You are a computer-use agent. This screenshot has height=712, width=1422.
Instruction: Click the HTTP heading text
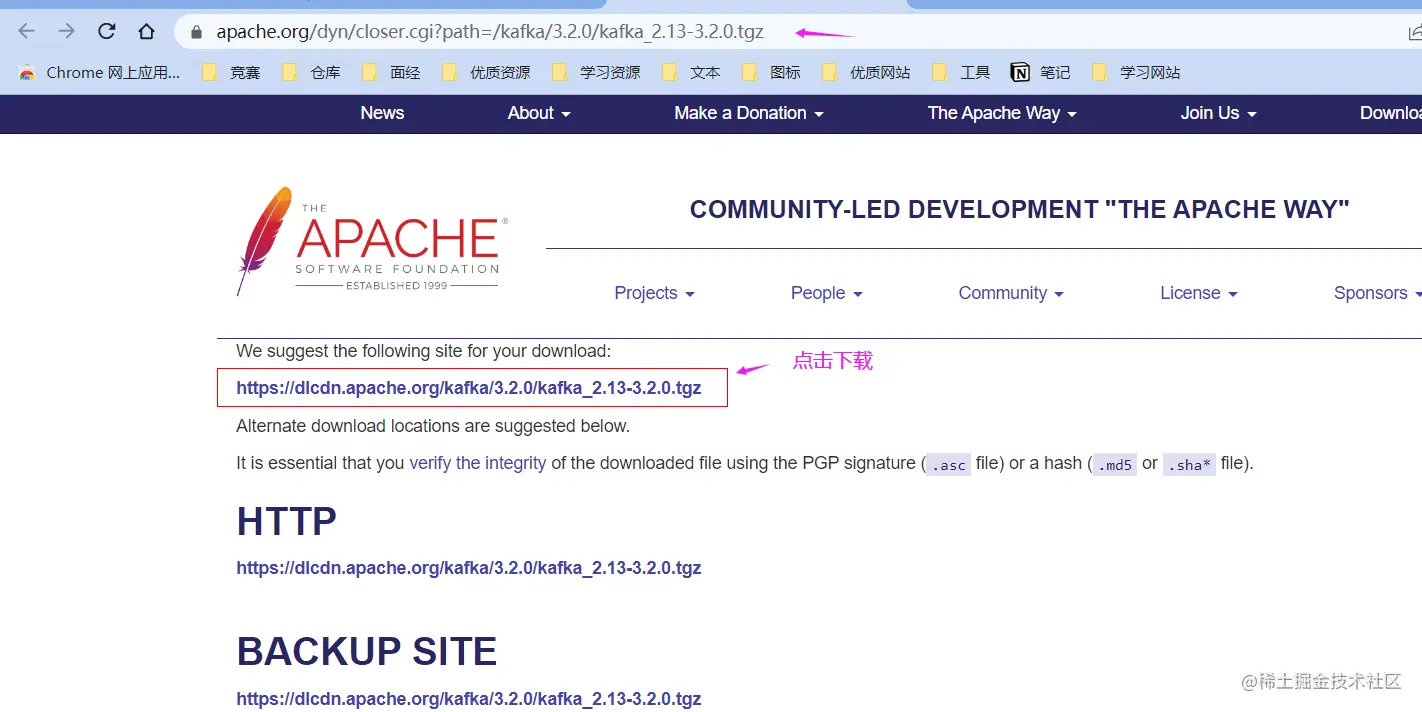click(286, 521)
